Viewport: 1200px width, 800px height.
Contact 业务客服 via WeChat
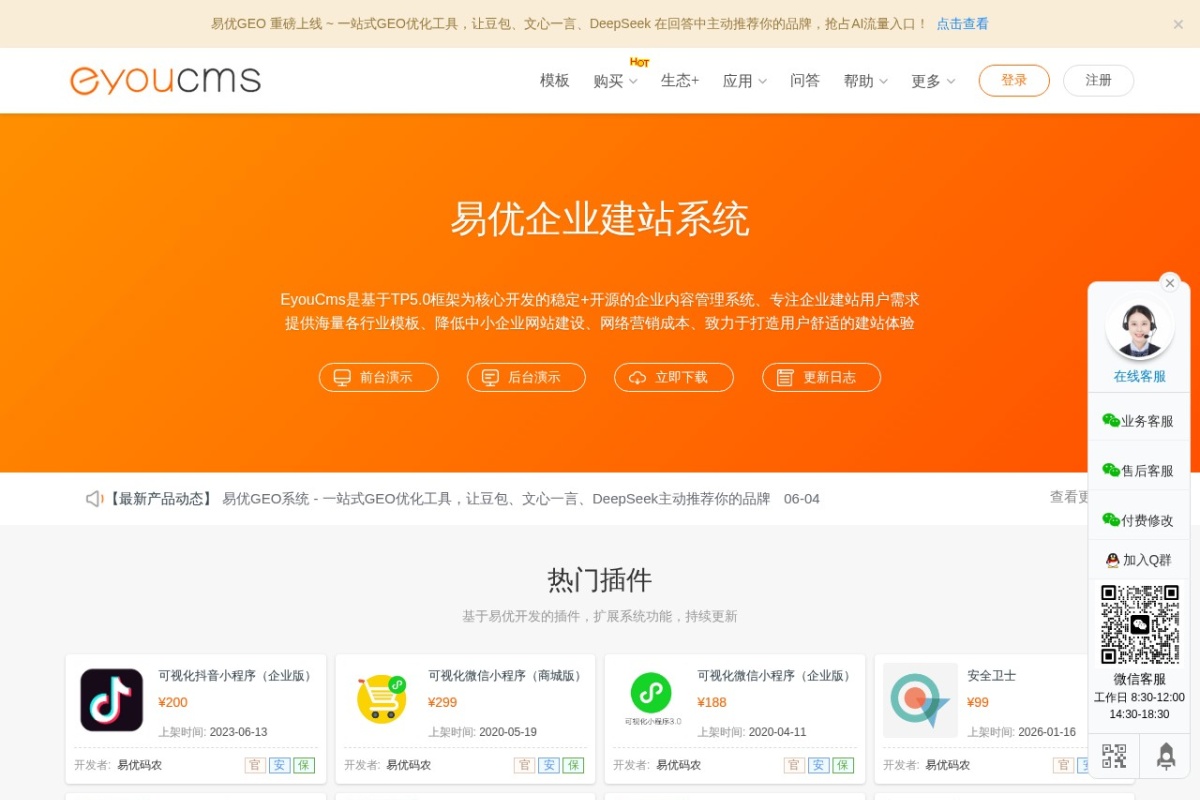(x=1138, y=421)
